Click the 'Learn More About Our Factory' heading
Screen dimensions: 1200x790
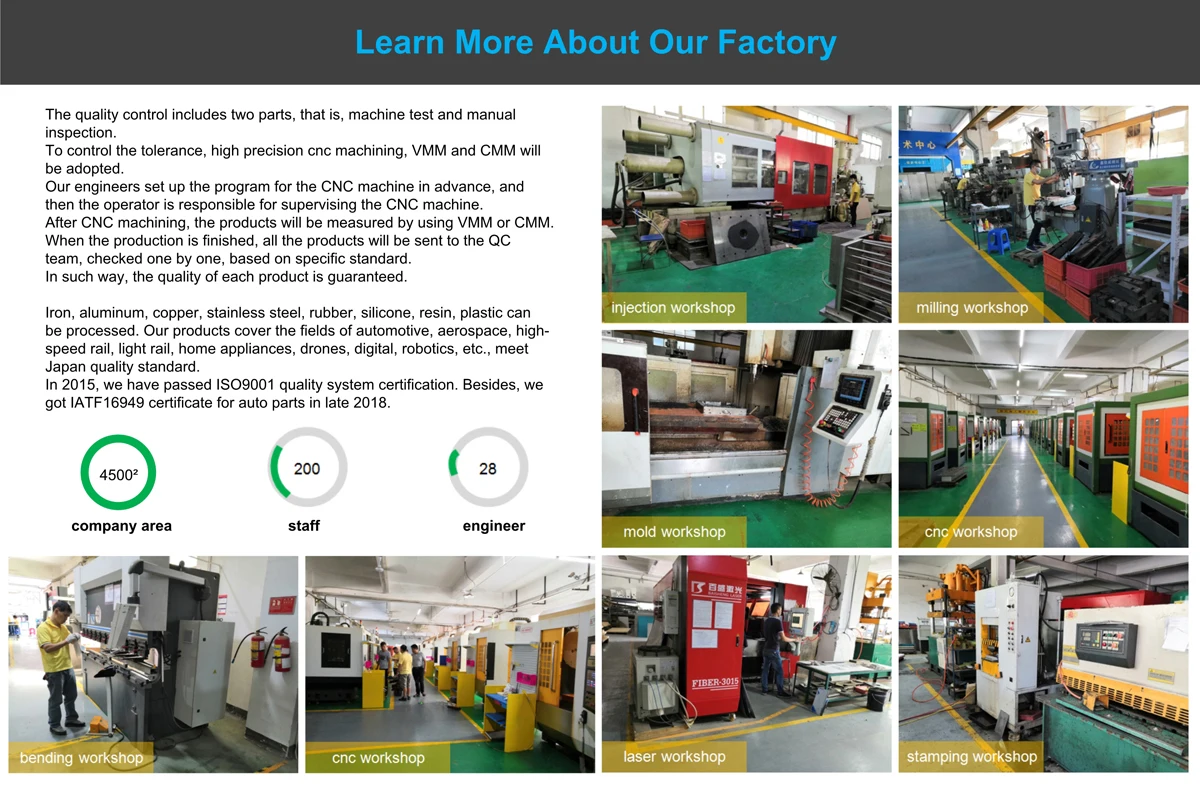[595, 43]
